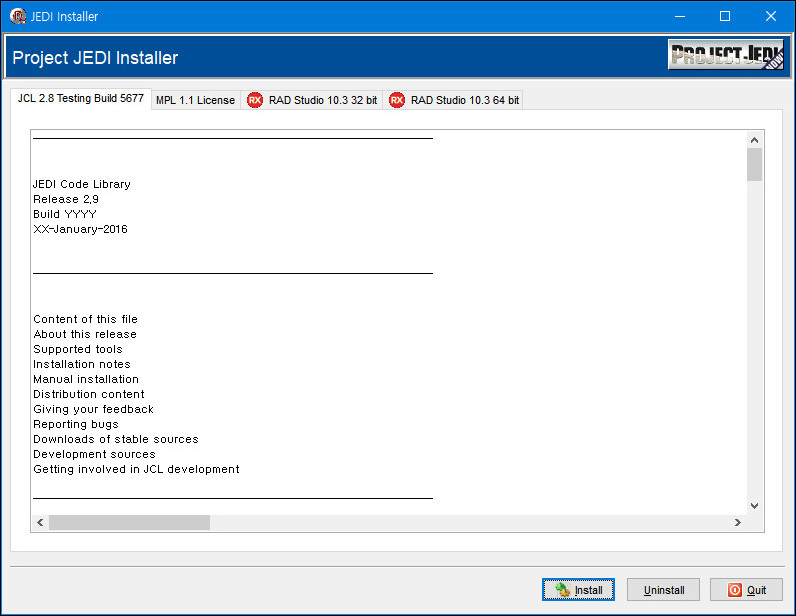Open the RAD Studio 10.3 64 bit tab
Image resolution: width=796 pixels, height=616 pixels.
click(x=454, y=100)
